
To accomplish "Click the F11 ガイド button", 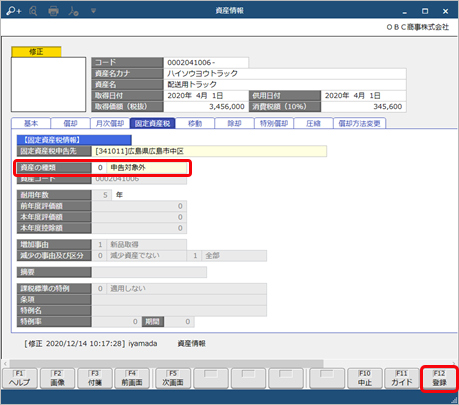I will [x=402, y=378].
